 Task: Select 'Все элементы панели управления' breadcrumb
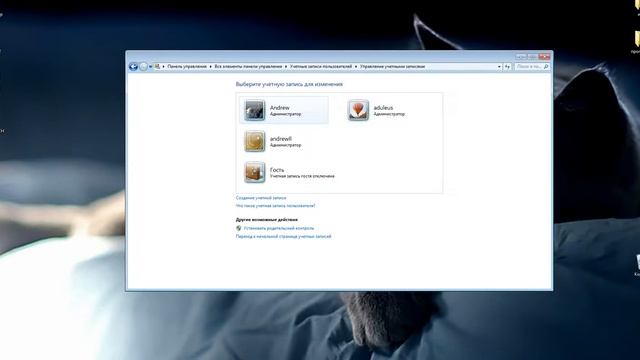click(x=248, y=67)
